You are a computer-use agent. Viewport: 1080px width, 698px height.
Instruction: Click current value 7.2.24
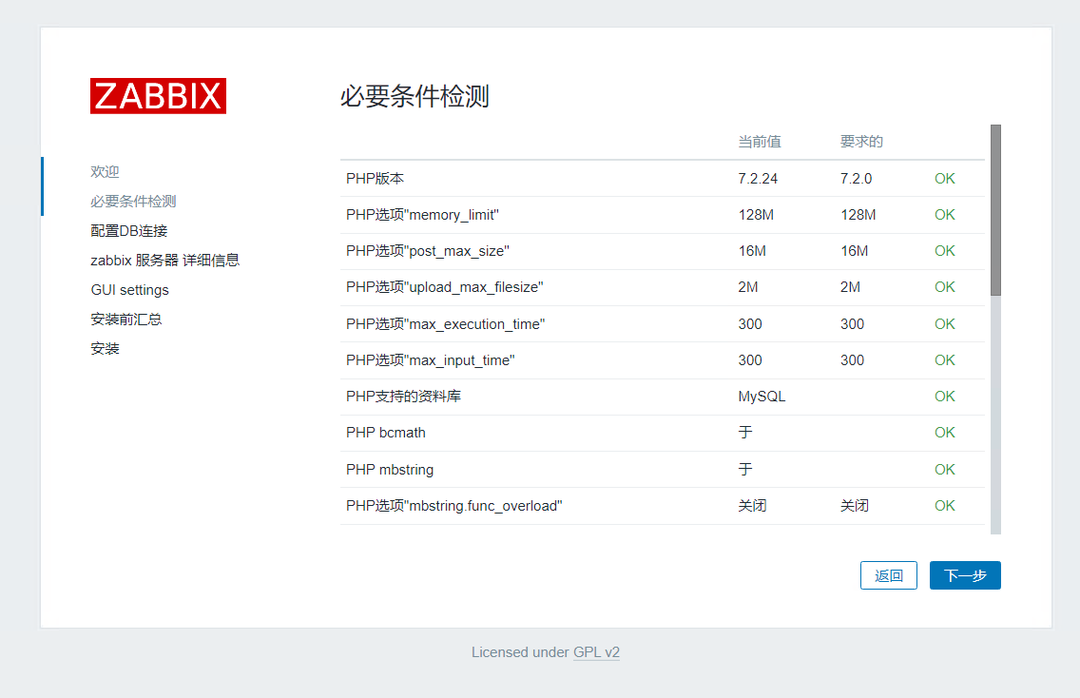point(758,178)
